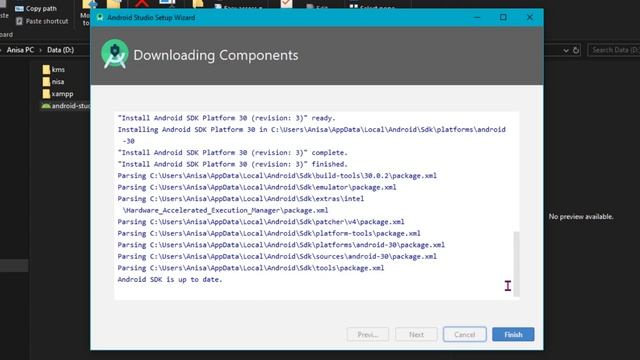
Task: Click the "No preview available." text in Explorer
Action: coord(581,216)
